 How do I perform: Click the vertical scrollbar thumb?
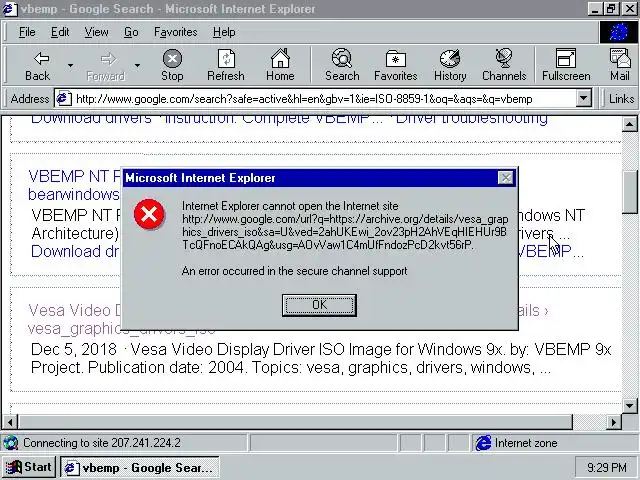[629, 191]
